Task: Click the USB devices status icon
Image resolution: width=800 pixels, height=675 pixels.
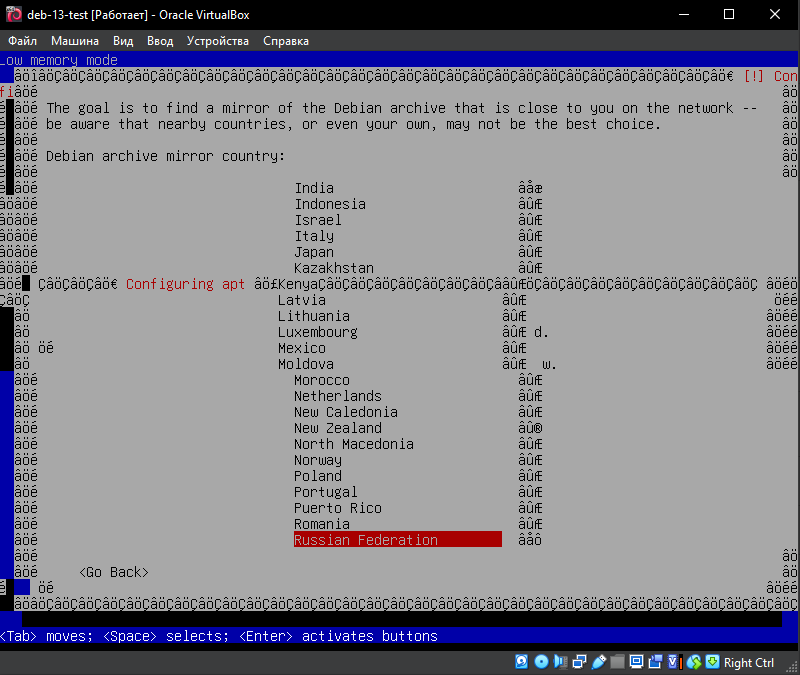Action: tap(598, 662)
